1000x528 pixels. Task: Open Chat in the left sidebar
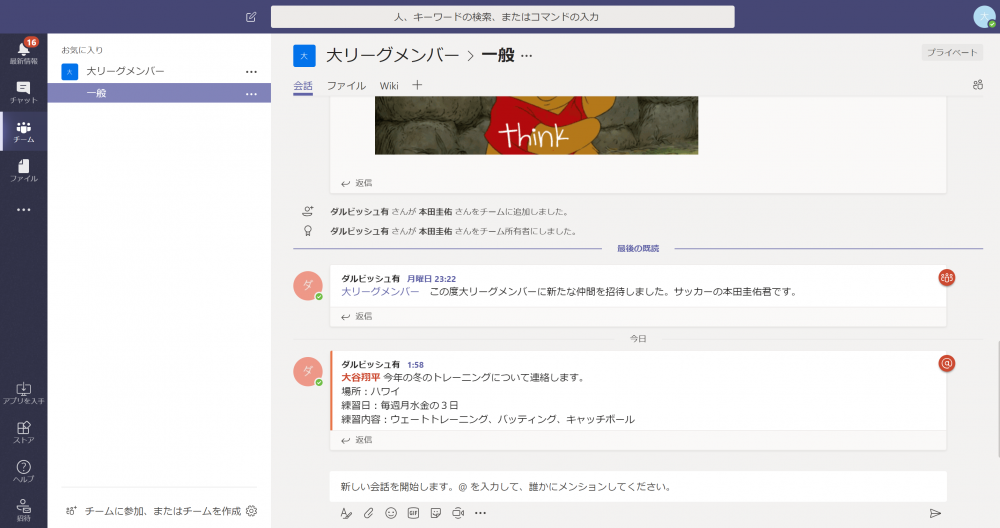tap(23, 91)
